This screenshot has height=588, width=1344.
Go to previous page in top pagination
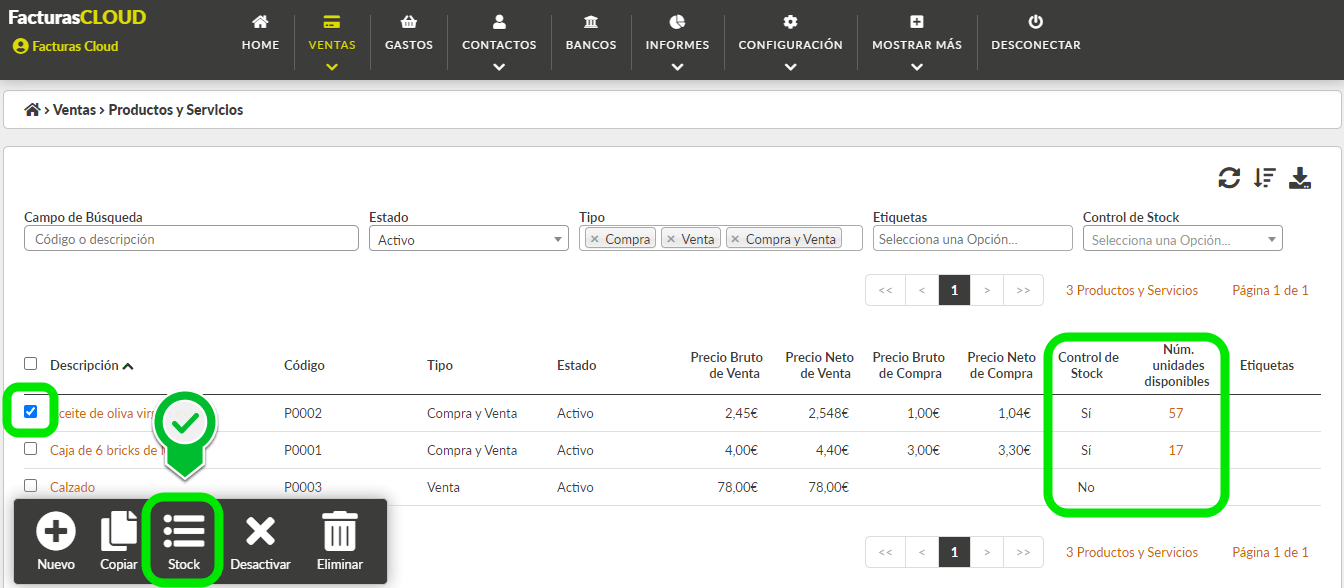pyautogui.click(x=922, y=290)
